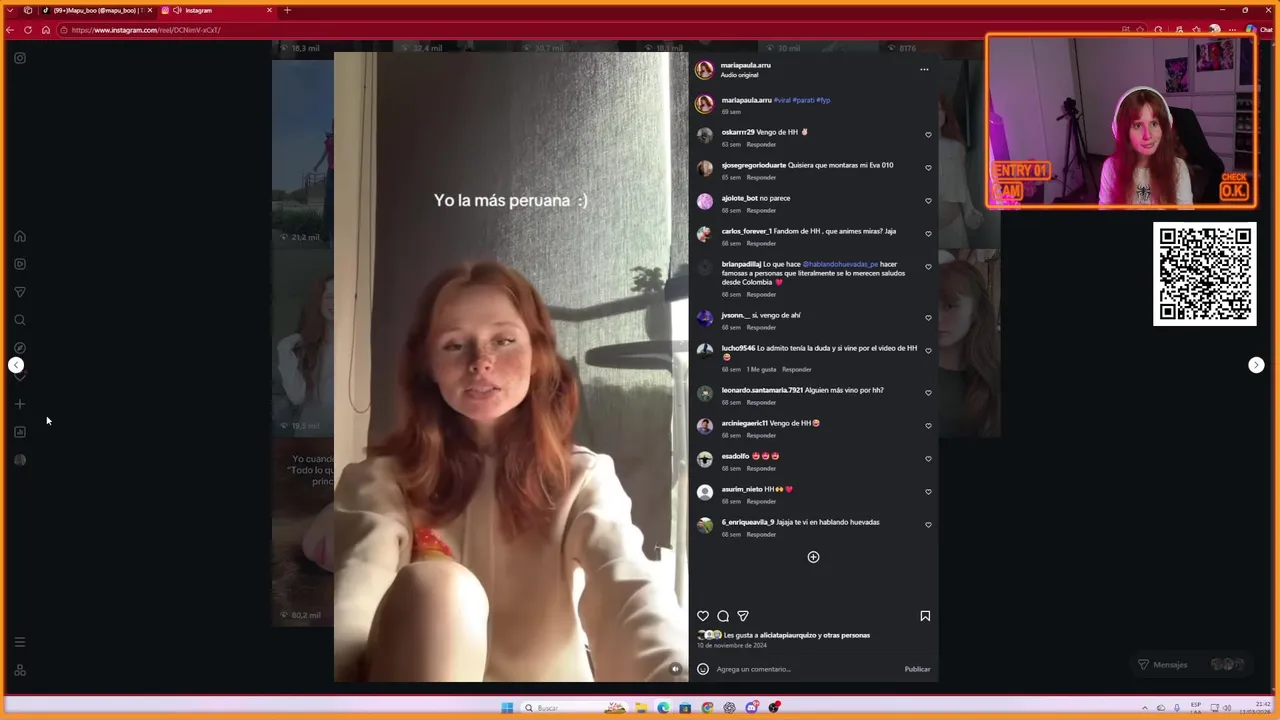The image size is (1280, 720).
Task: Open the Windows Start menu
Action: tap(507, 708)
